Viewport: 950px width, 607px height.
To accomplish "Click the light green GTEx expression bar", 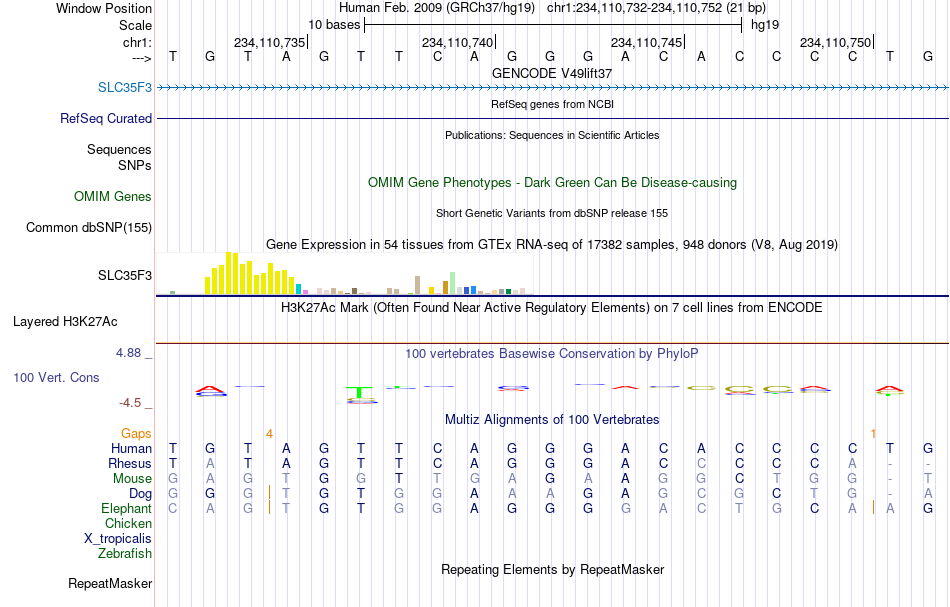I will (x=452, y=283).
